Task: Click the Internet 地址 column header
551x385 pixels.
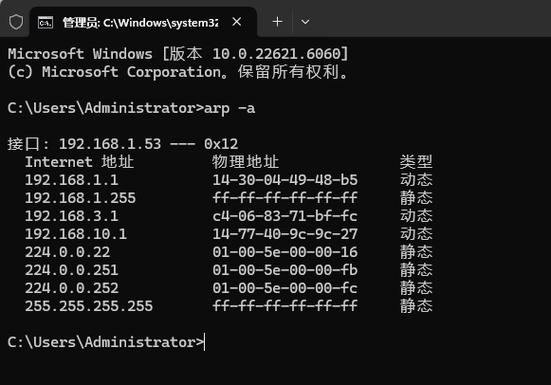Action: coord(79,162)
